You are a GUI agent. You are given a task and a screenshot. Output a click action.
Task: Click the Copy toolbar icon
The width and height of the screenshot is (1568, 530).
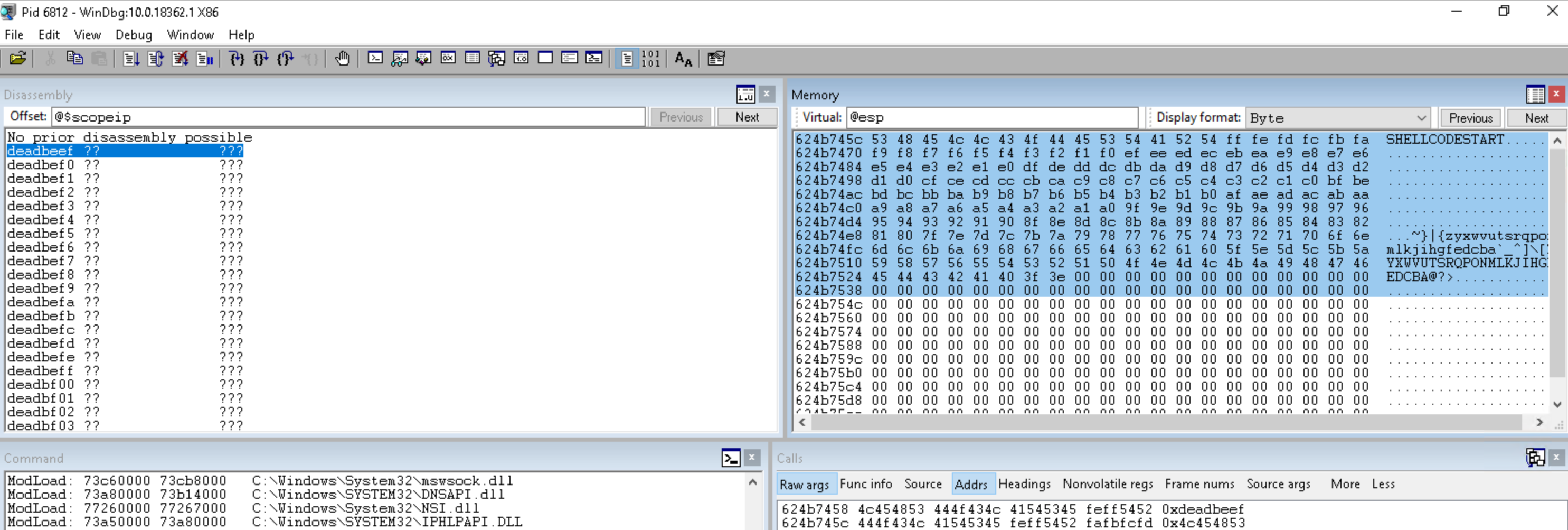click(74, 59)
